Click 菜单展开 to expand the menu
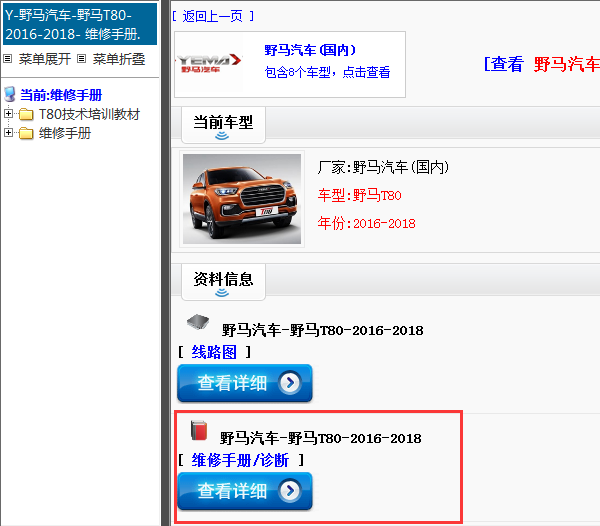Screen dimensions: 600x526 coord(44,59)
